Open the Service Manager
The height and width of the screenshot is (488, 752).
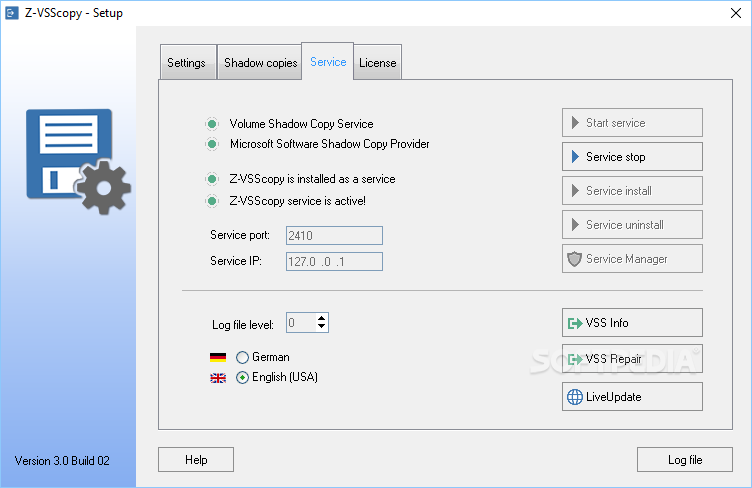point(632,259)
